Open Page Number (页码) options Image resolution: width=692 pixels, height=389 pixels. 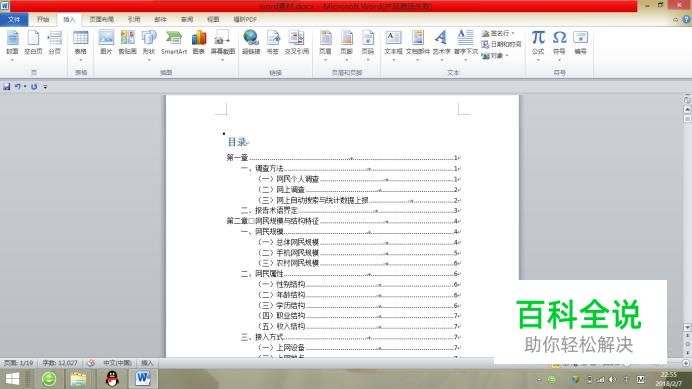368,45
